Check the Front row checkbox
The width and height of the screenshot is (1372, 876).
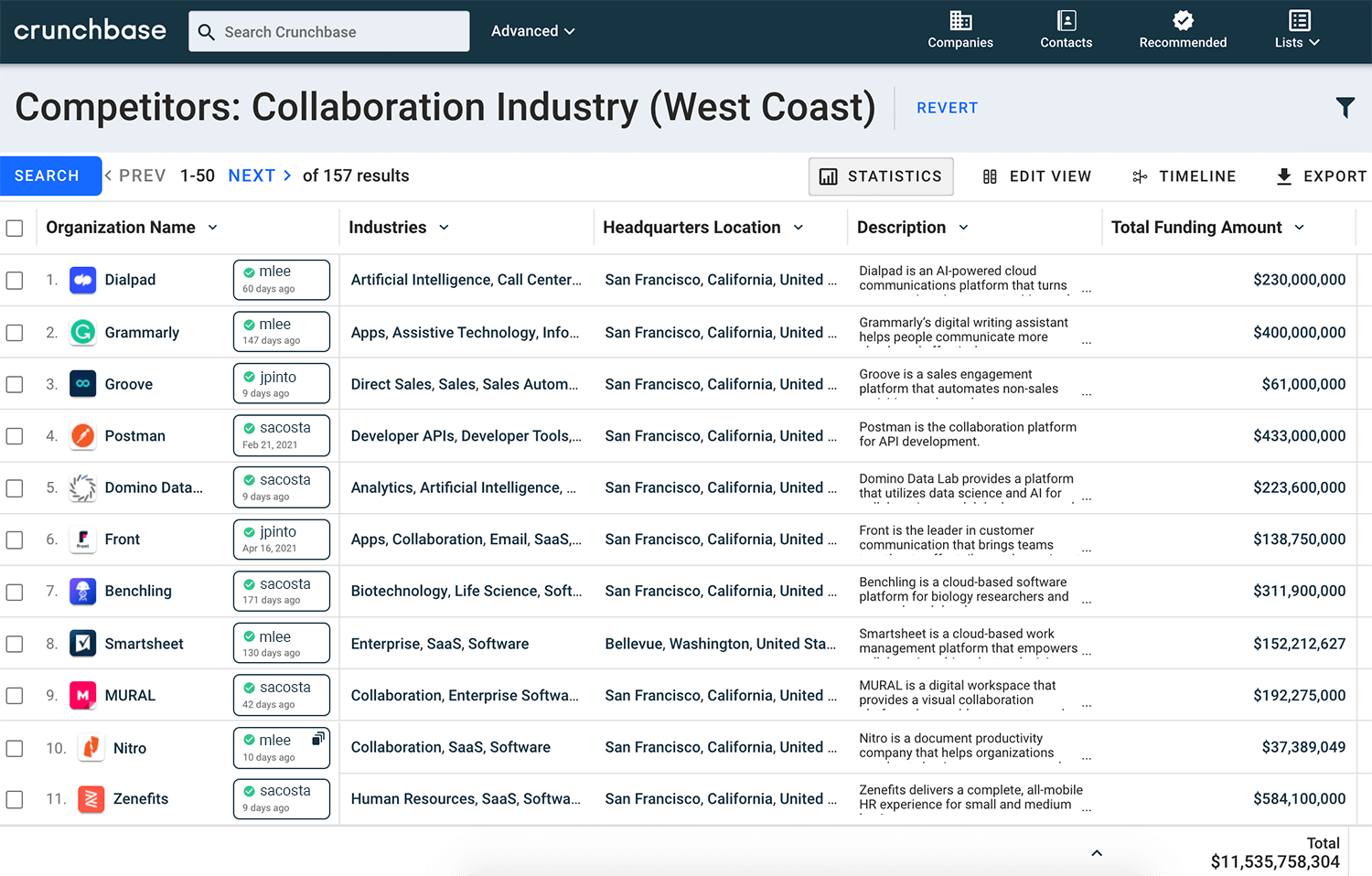[x=15, y=539]
